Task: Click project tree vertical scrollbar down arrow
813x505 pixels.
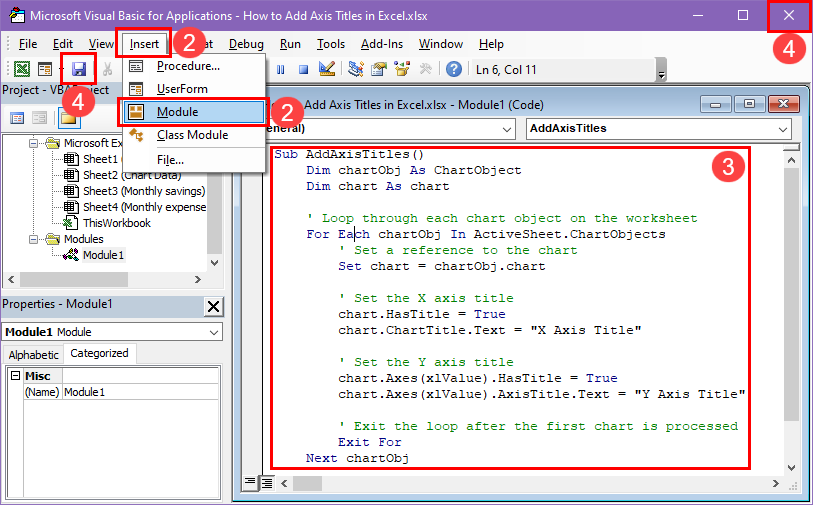Action: point(215,262)
